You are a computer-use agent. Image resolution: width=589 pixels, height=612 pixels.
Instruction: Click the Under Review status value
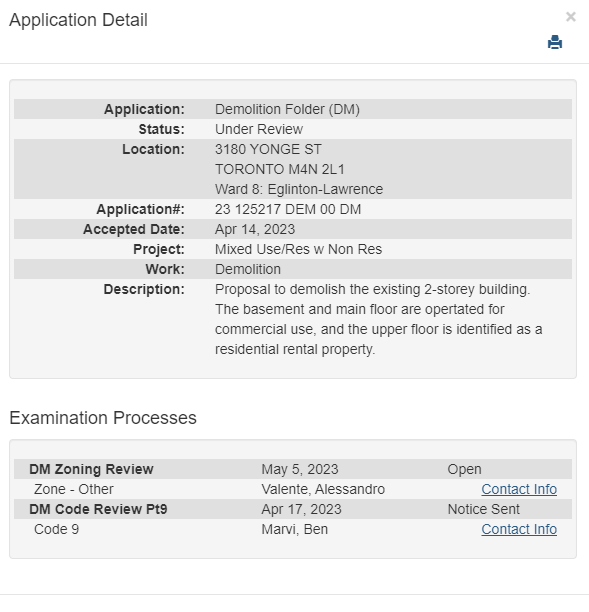259,129
